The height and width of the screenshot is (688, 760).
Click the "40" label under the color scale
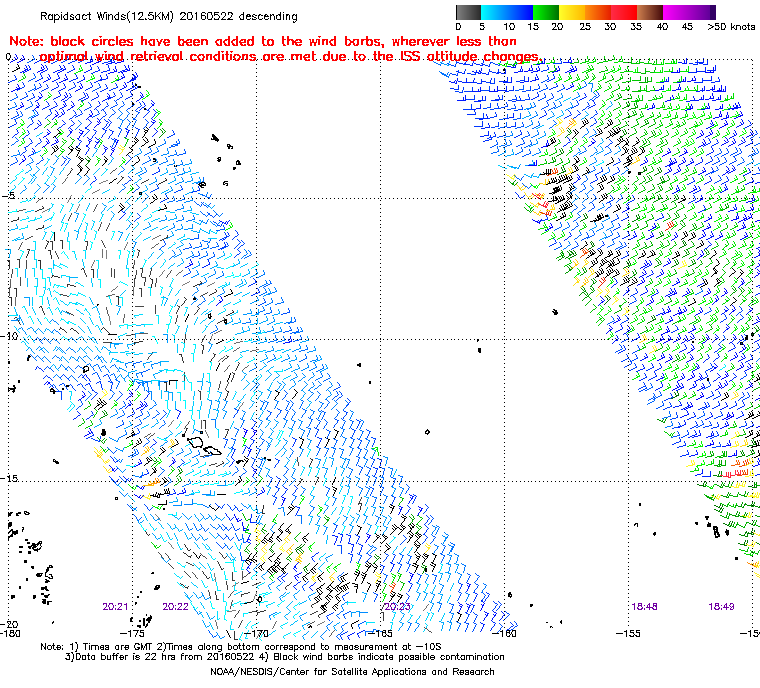[x=662, y=27]
